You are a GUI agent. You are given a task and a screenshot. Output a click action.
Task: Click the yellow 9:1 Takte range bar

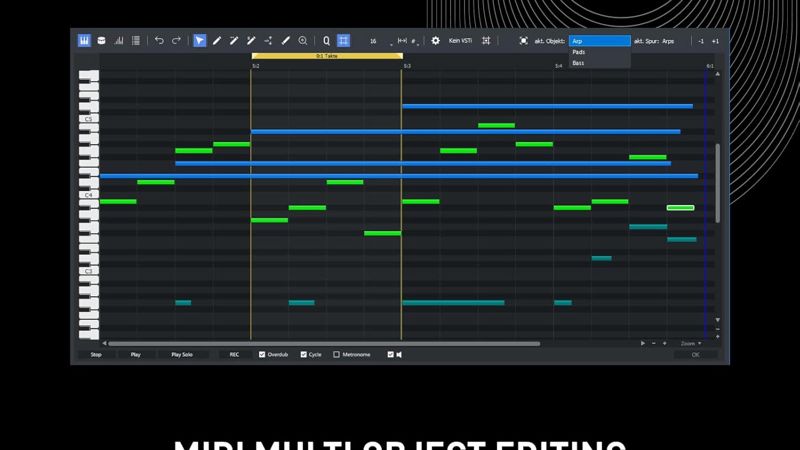pos(327,56)
